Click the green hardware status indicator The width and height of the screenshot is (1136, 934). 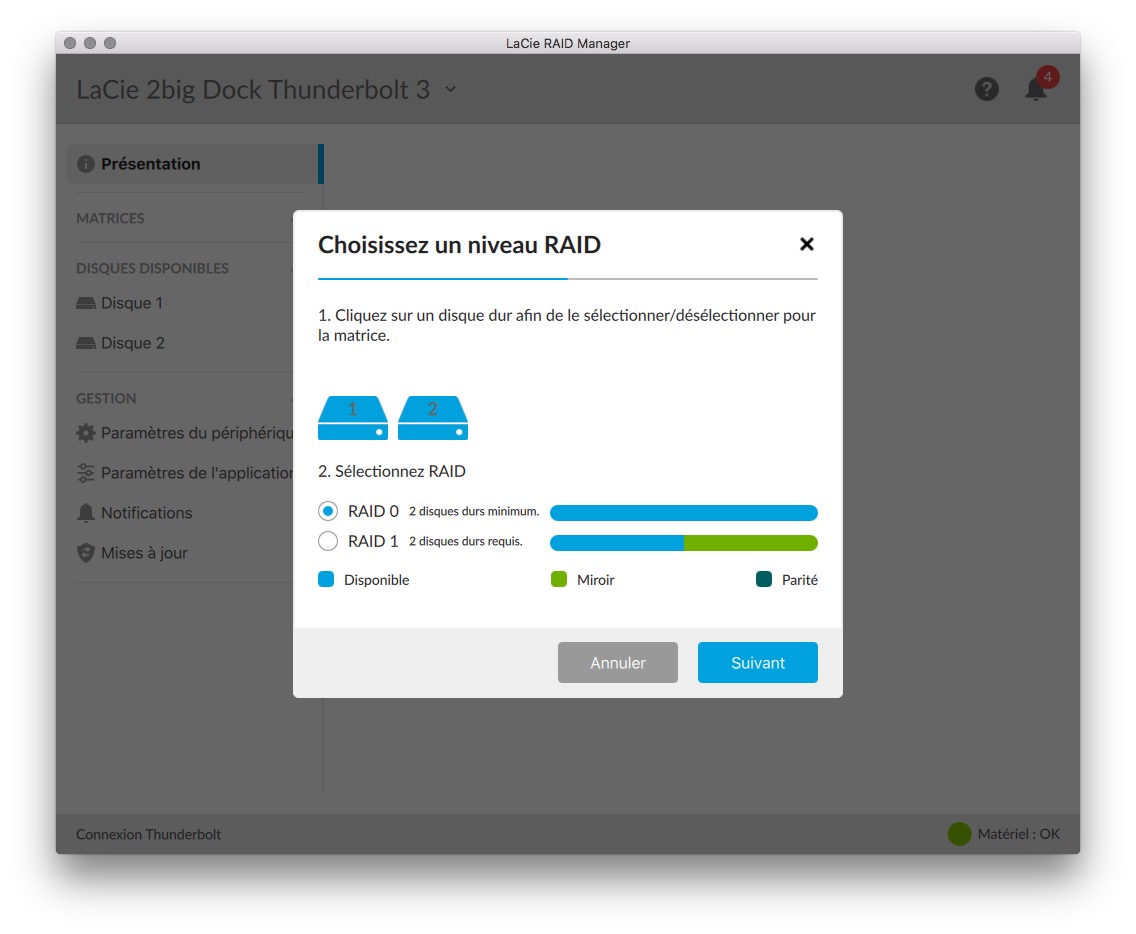(959, 834)
